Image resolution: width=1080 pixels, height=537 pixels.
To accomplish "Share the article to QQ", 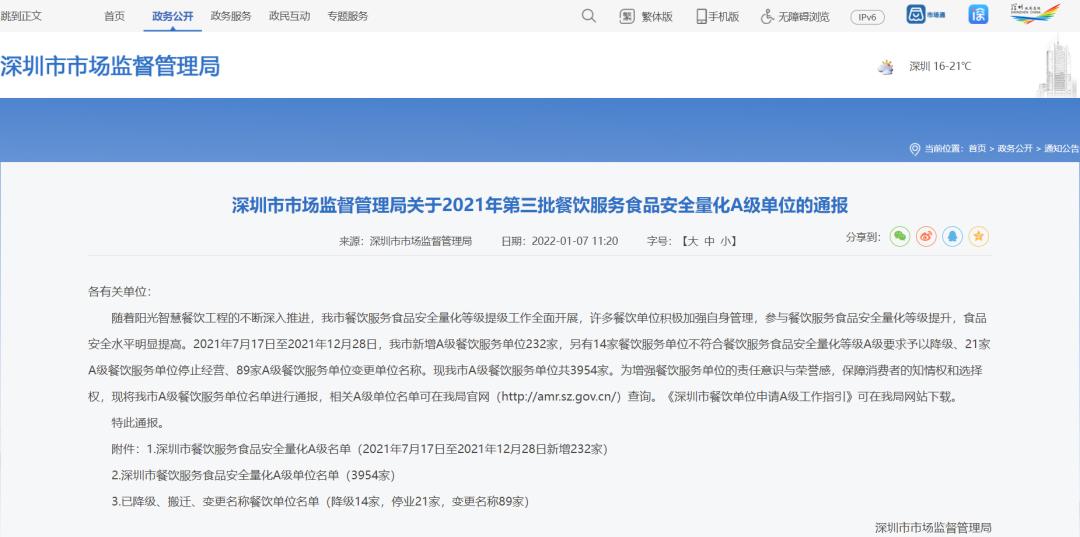I will click(952, 237).
